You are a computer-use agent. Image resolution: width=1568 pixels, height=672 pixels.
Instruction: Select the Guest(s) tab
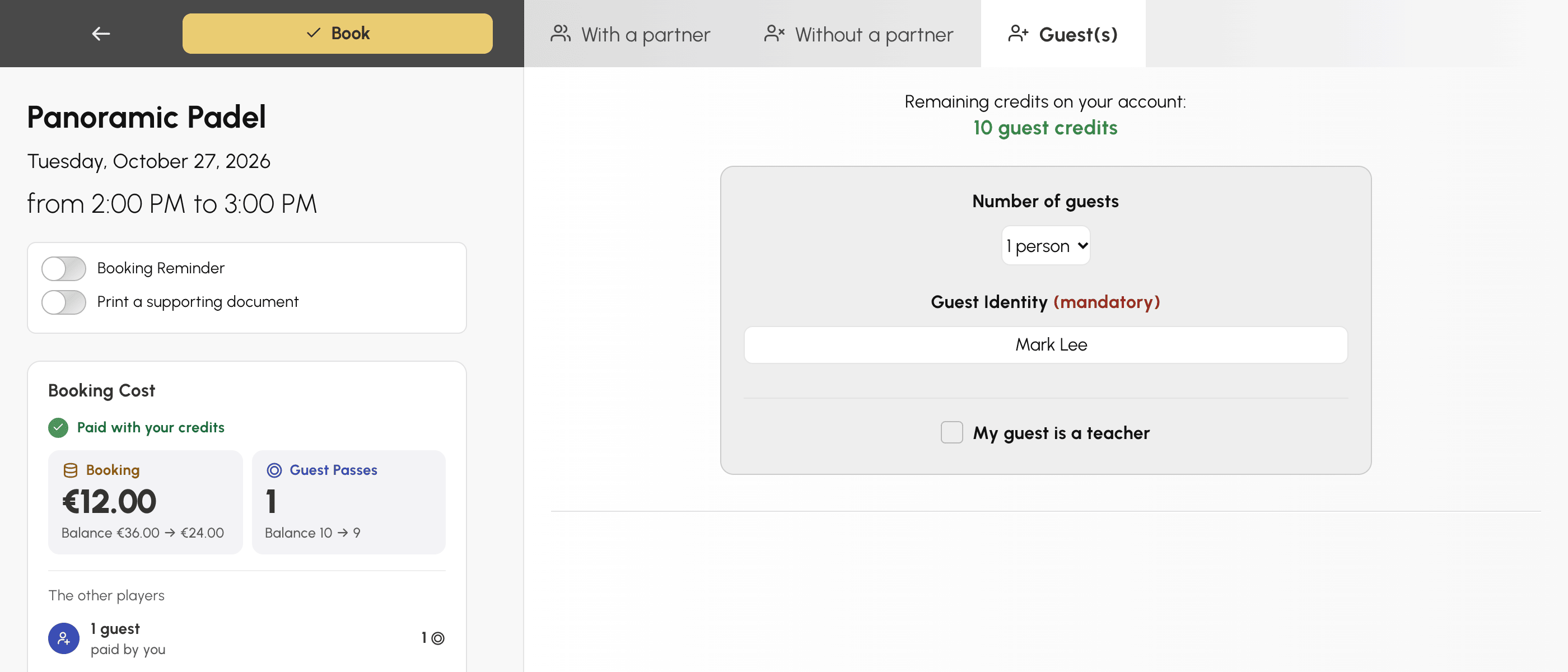click(x=1063, y=34)
